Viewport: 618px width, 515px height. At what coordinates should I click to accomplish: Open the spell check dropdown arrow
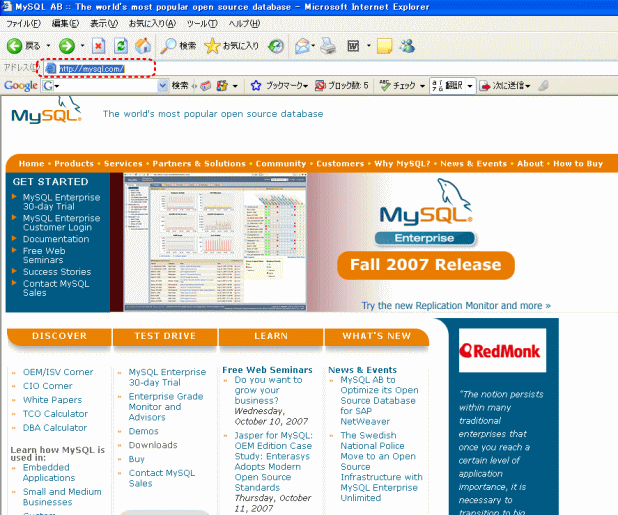pyautogui.click(x=422, y=86)
